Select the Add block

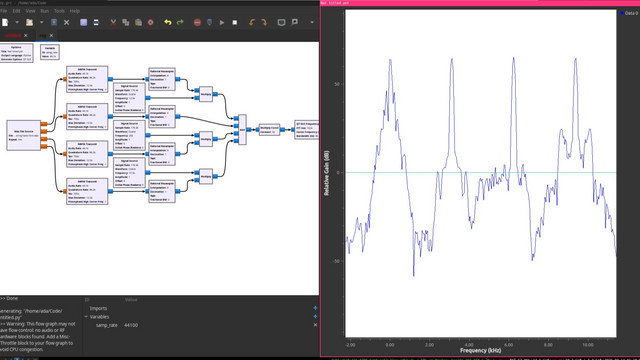click(242, 129)
